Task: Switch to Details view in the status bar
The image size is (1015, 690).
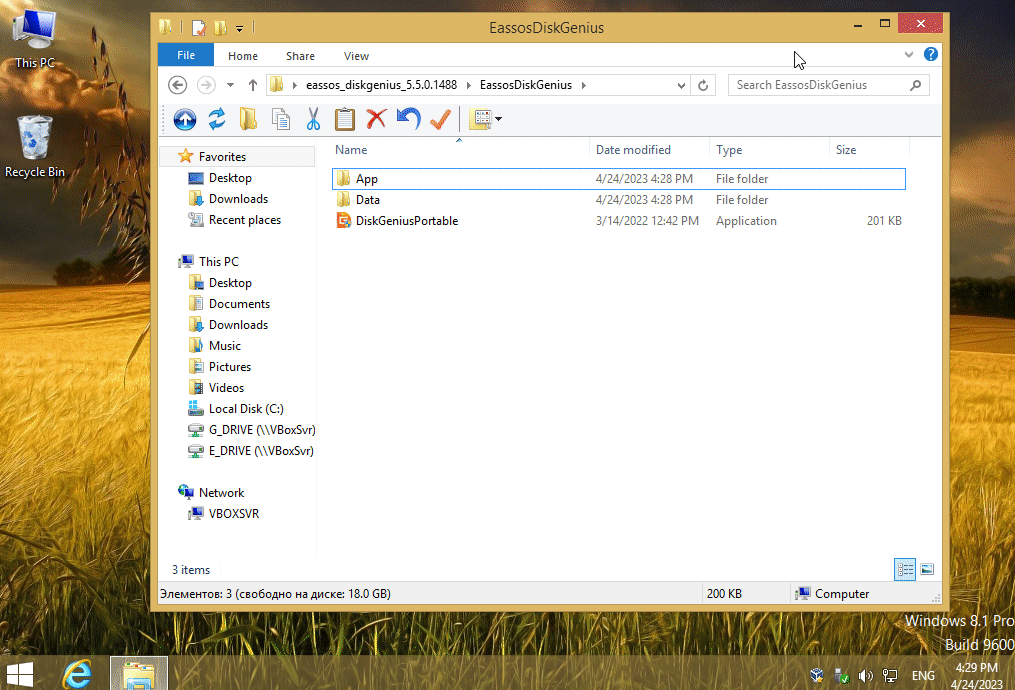Action: coord(905,570)
